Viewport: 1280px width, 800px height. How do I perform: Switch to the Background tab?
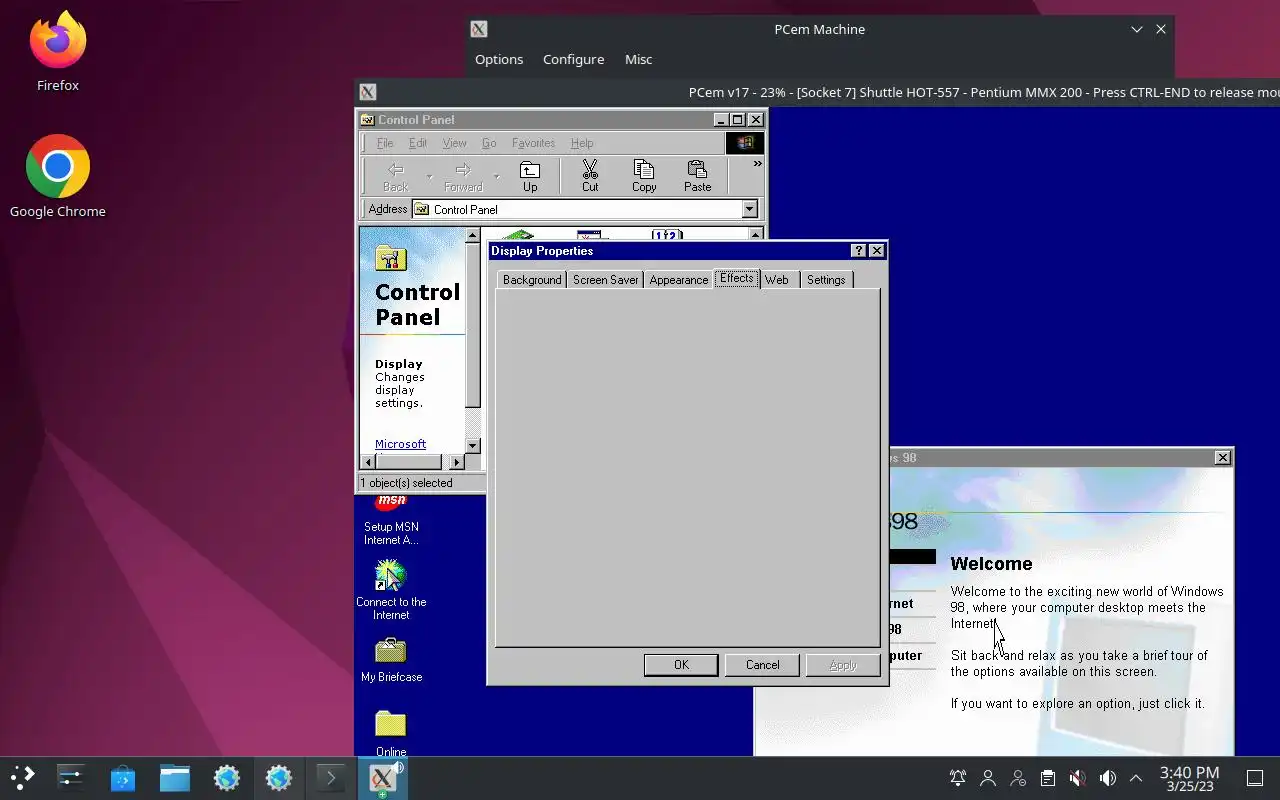532,280
